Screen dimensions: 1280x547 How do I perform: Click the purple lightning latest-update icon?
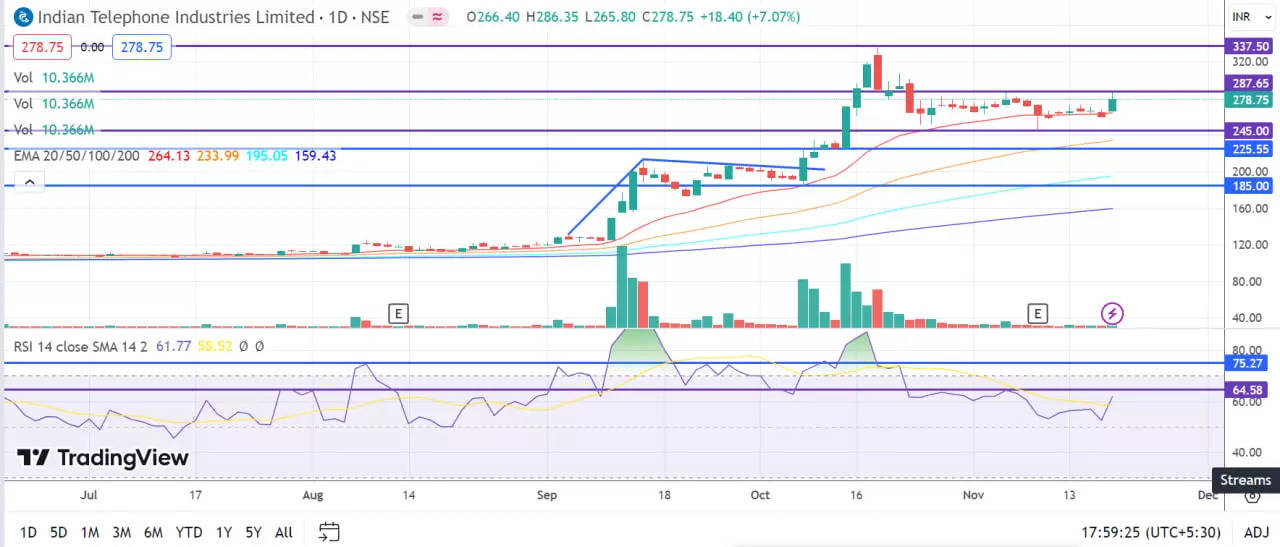(1112, 314)
